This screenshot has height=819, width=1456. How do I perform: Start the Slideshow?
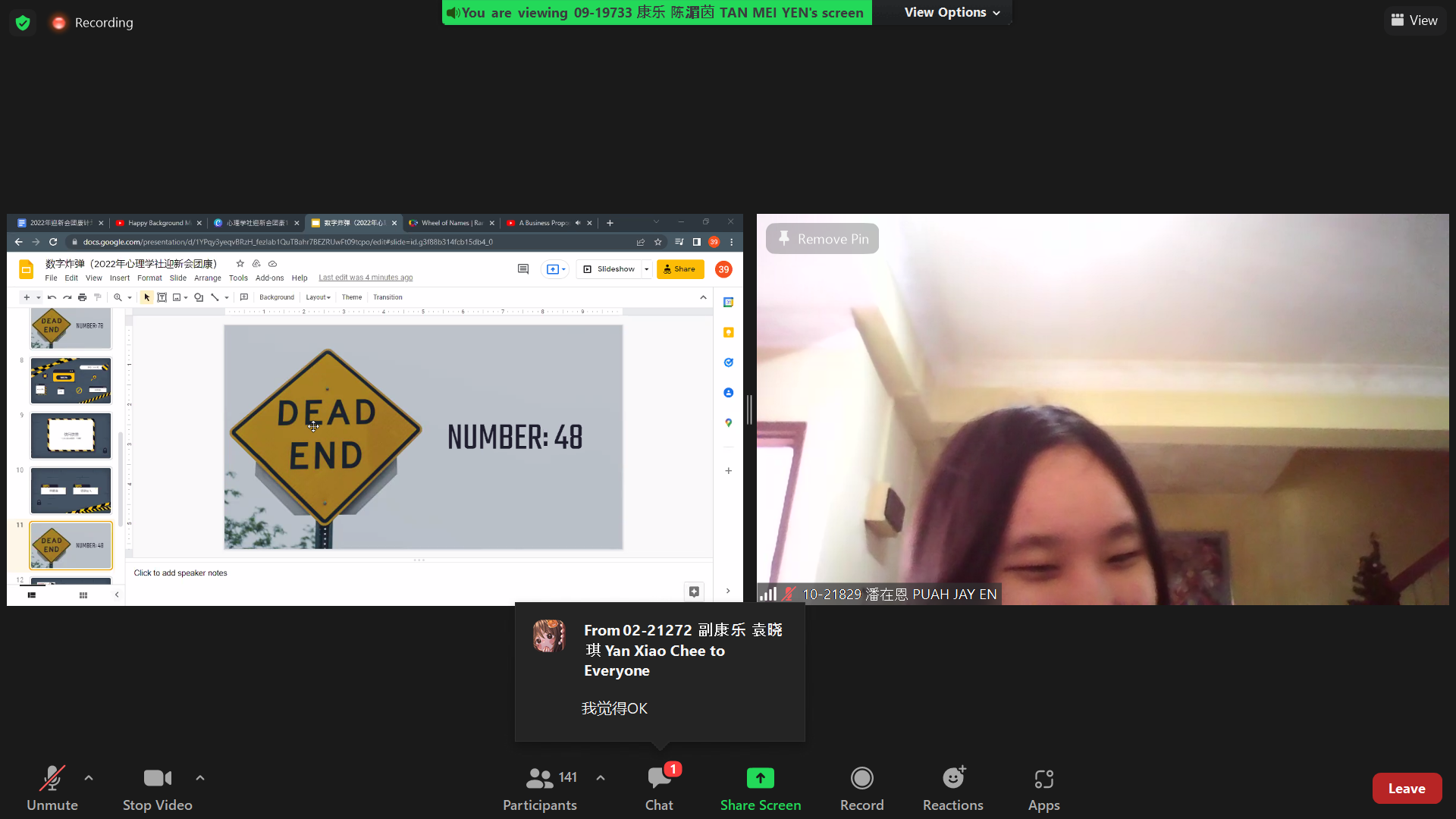[609, 269]
